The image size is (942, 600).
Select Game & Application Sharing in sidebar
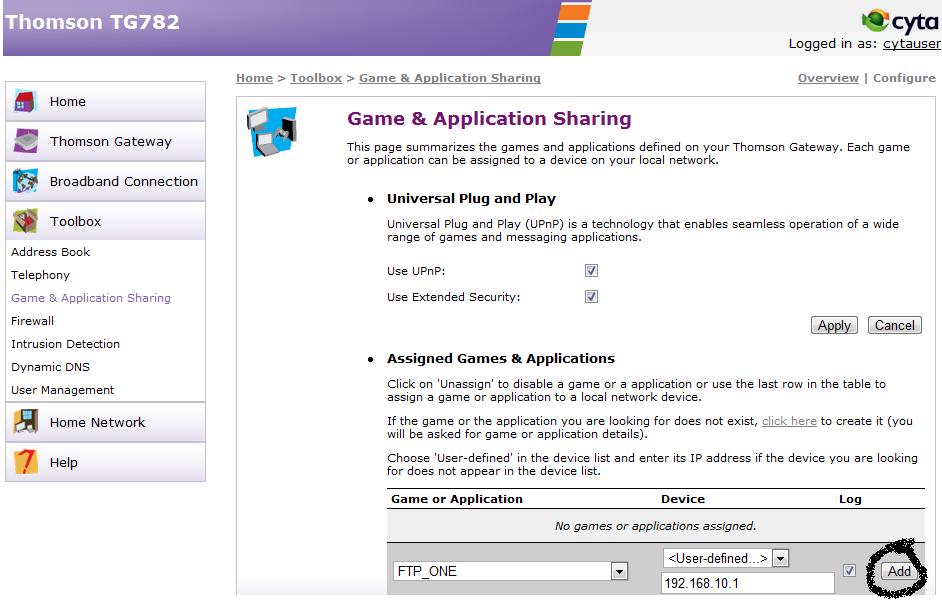point(91,298)
